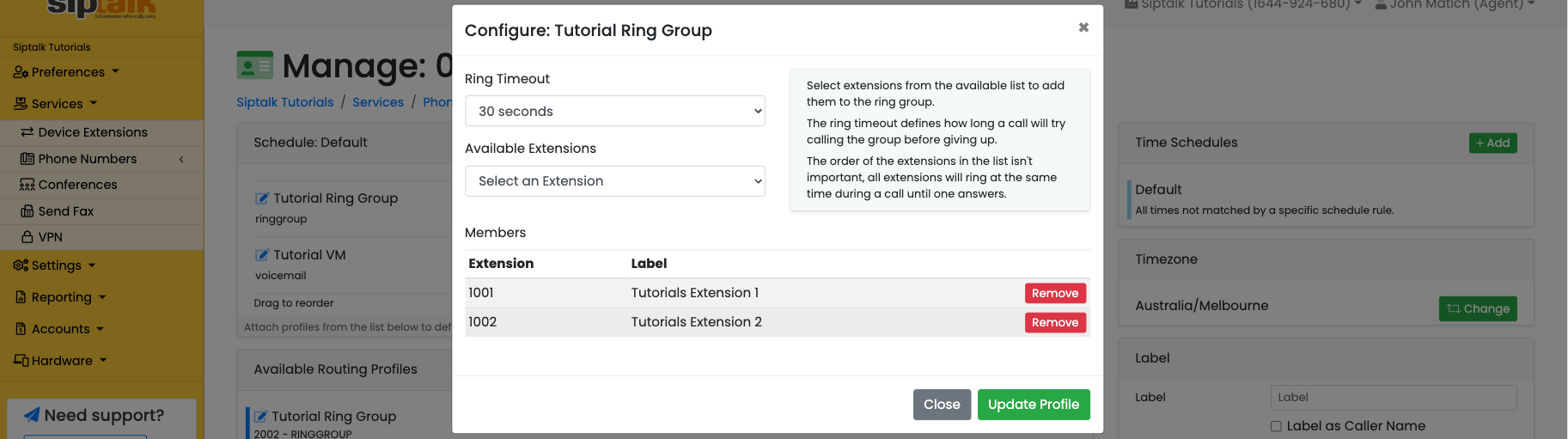Close the Configure dialog with the X

(1083, 27)
